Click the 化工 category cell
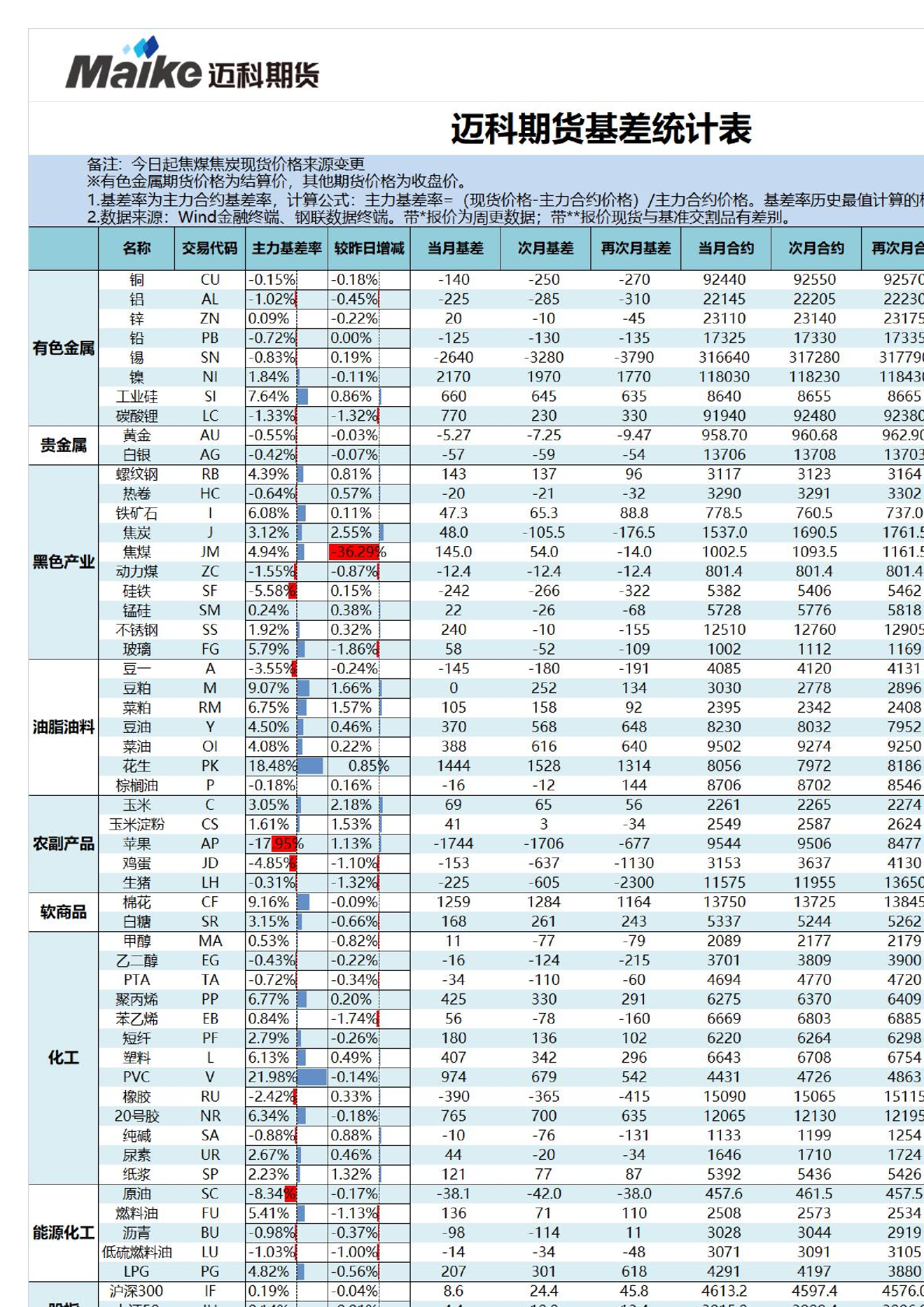This screenshot has width=924, height=1307. coord(64,1057)
